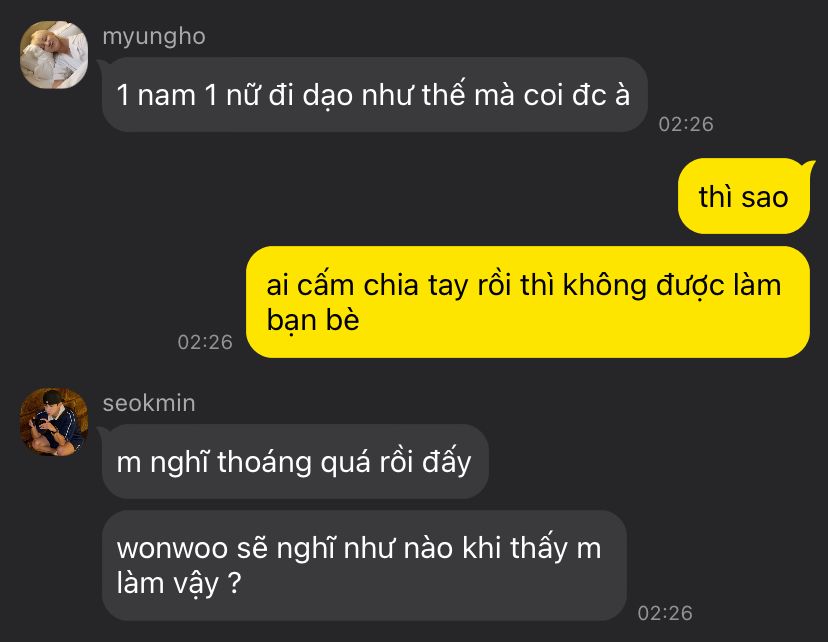The width and height of the screenshot is (828, 642).
Task: Open seokmin's profile avatar
Action: point(54,422)
